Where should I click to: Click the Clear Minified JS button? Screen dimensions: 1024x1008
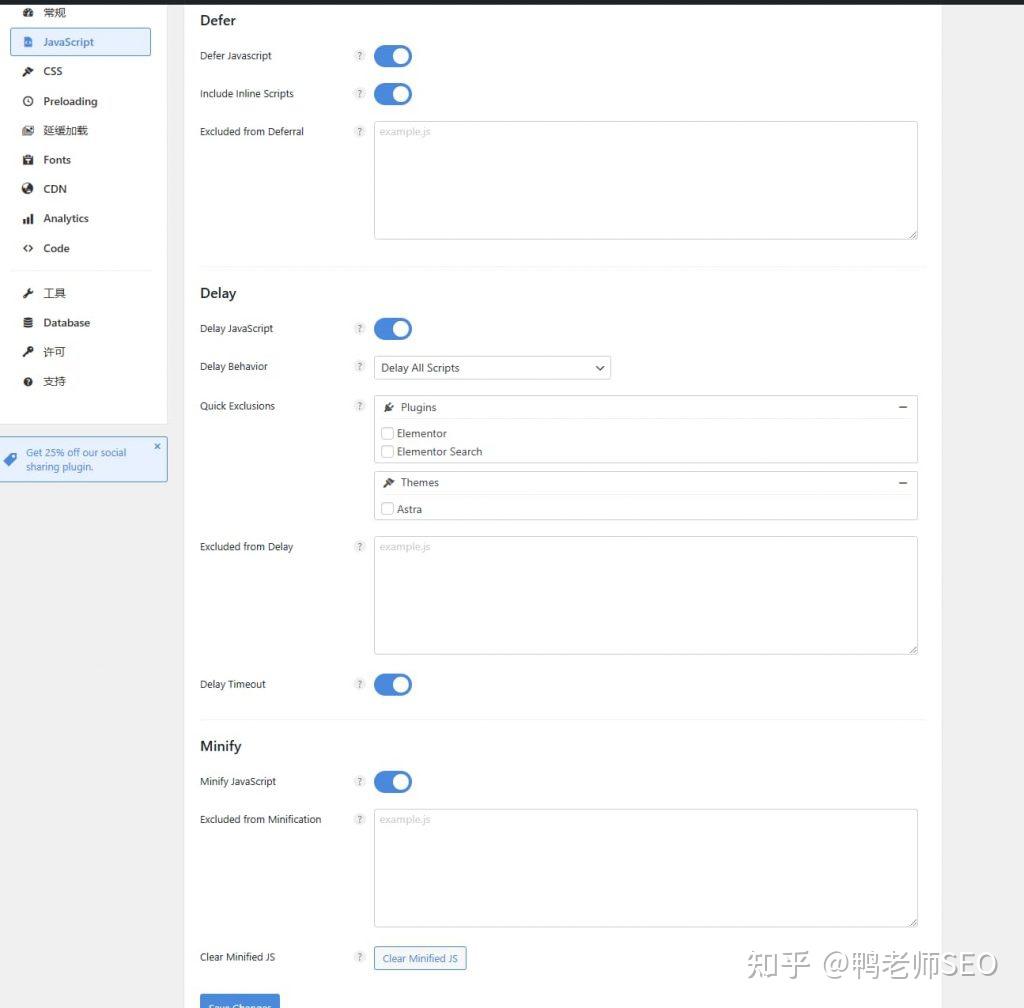[x=420, y=957]
